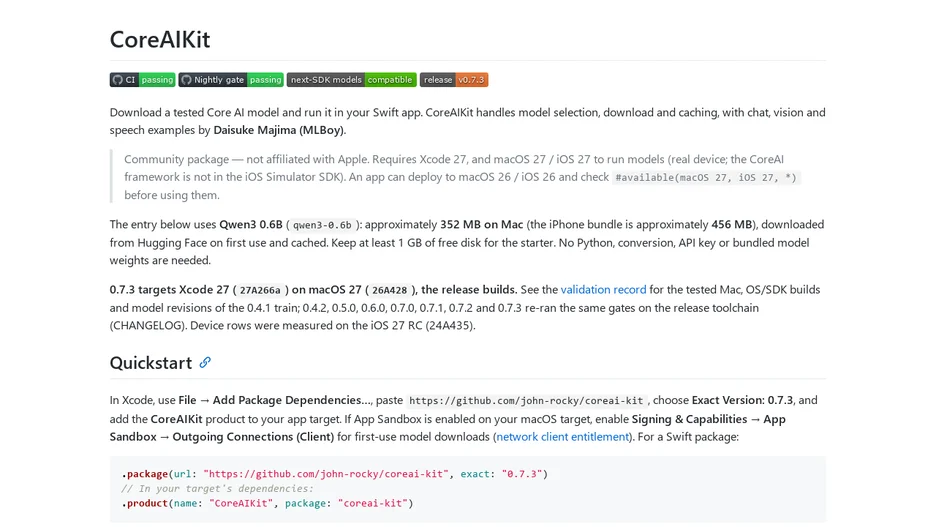Open the release v0.7.3 badge
Image resolution: width=936 pixels, height=527 pixels.
(454, 80)
